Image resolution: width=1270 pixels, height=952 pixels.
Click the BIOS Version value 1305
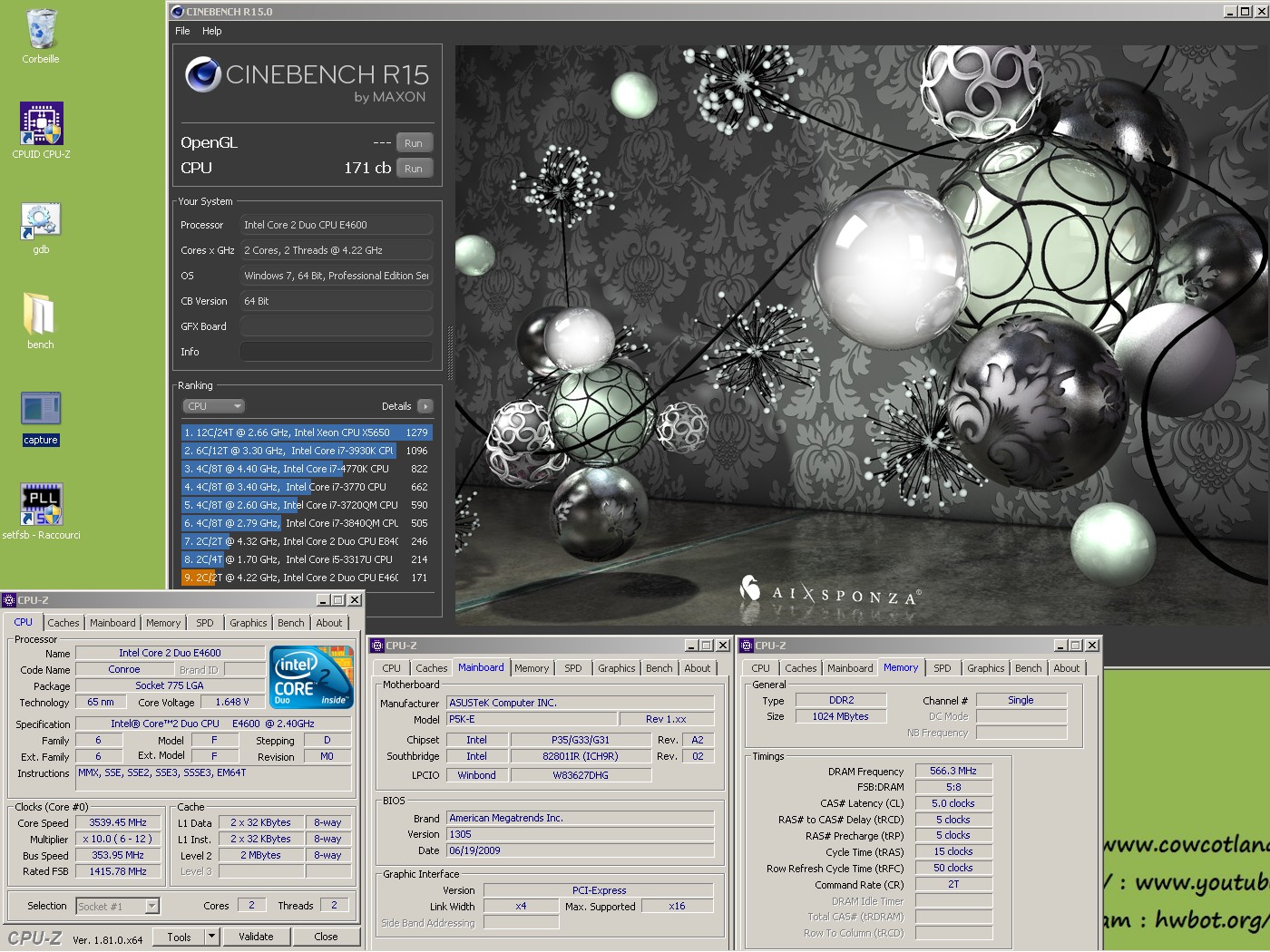(x=581, y=834)
